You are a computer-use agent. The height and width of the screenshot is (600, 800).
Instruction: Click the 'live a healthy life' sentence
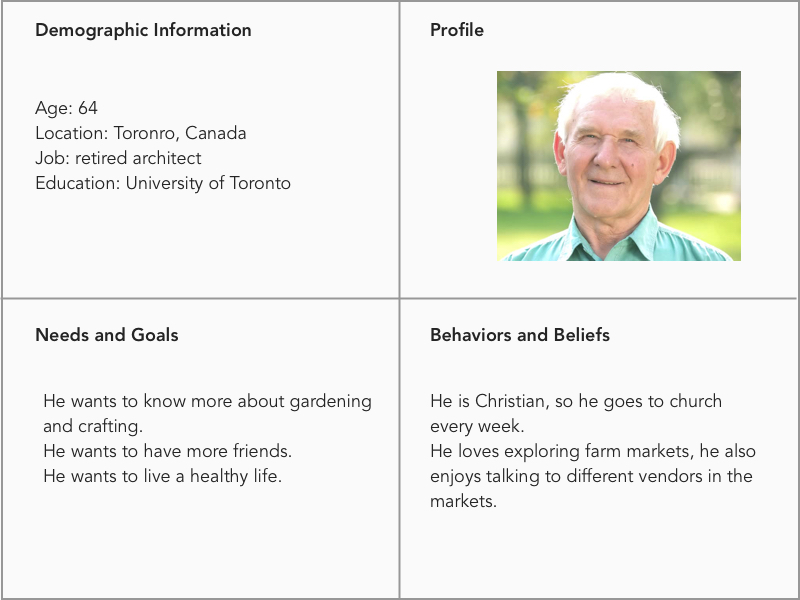coord(162,476)
